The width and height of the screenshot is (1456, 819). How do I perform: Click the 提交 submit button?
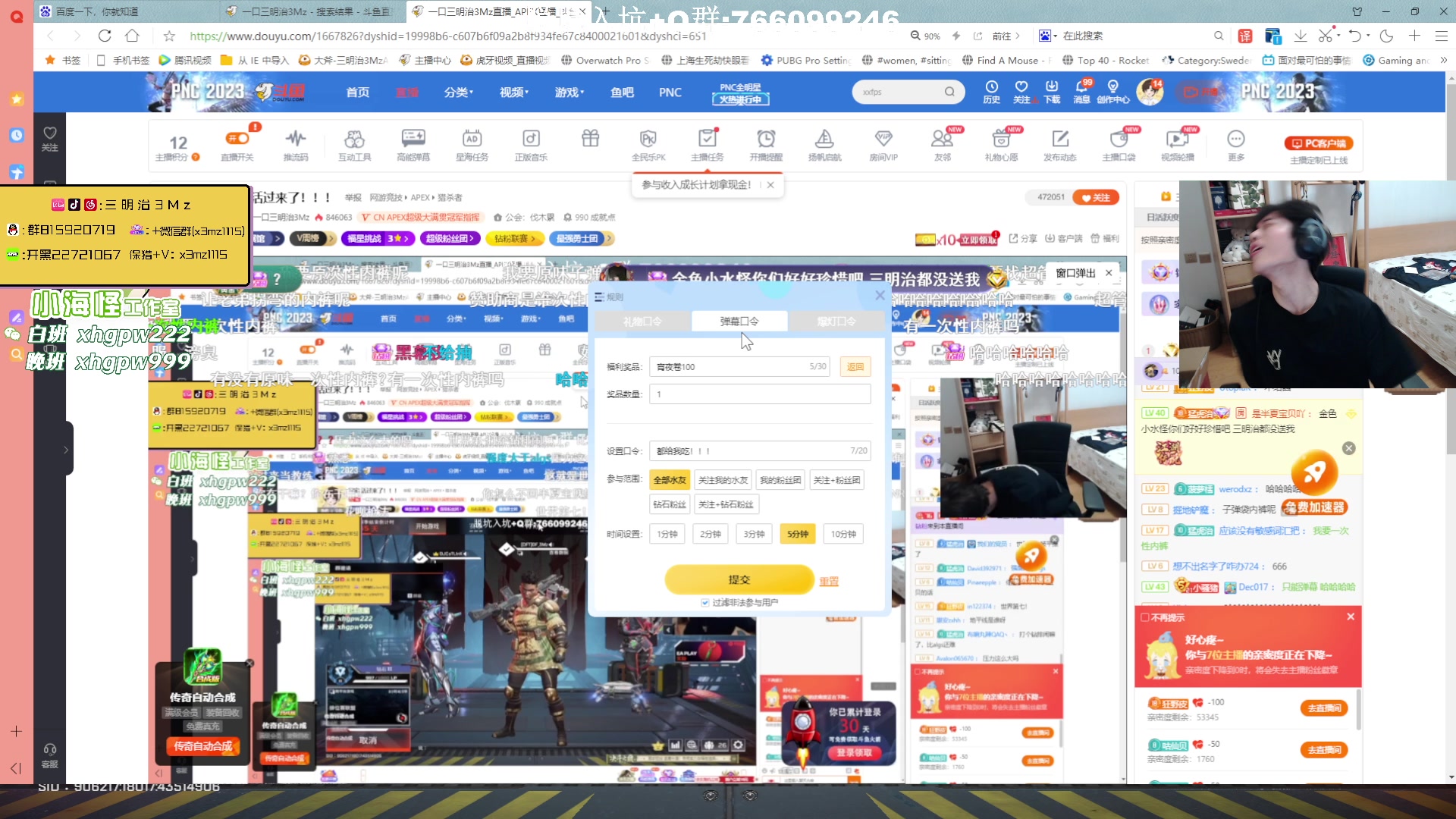click(739, 579)
